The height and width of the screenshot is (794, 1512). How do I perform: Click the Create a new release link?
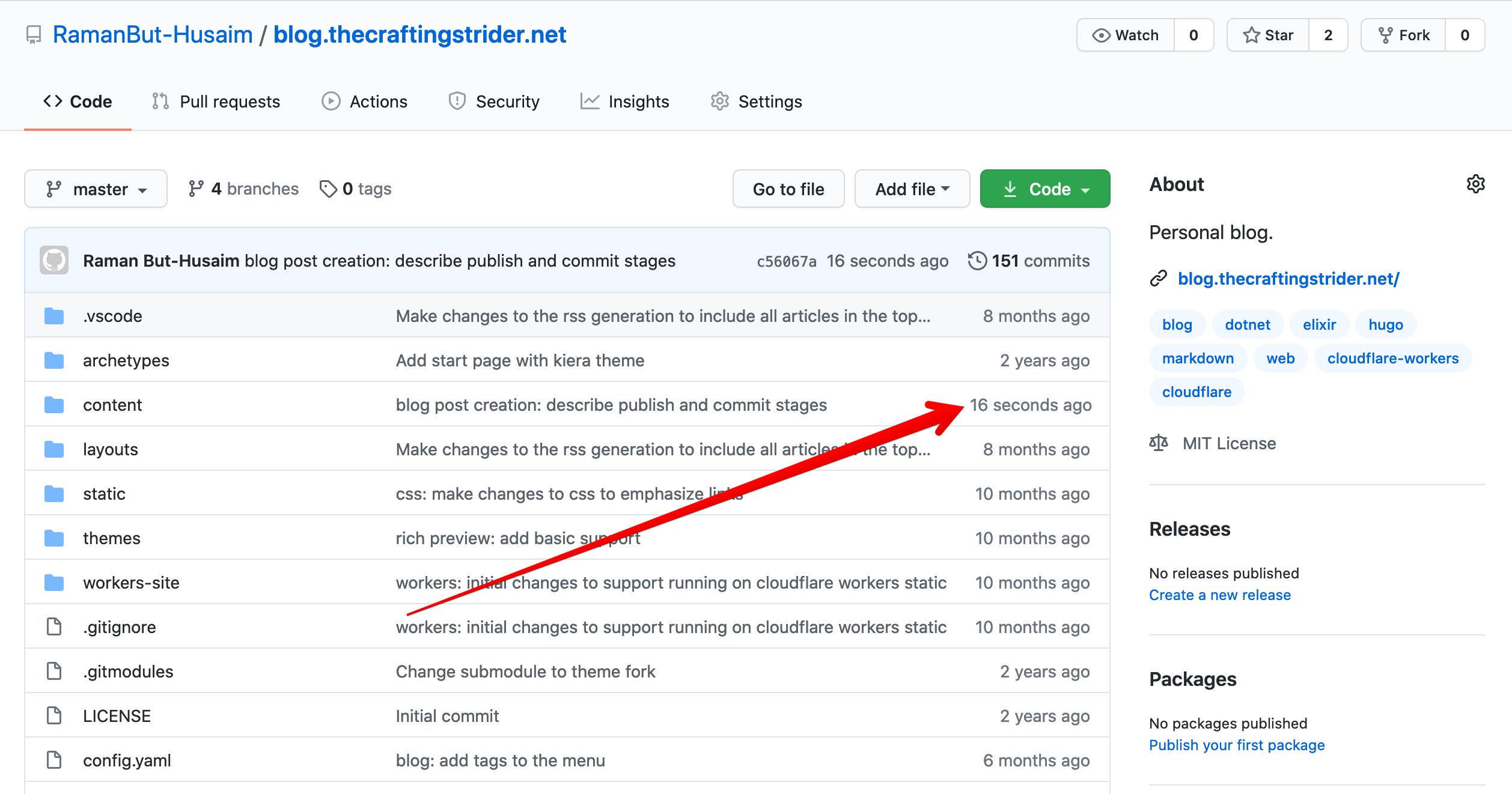1220,595
